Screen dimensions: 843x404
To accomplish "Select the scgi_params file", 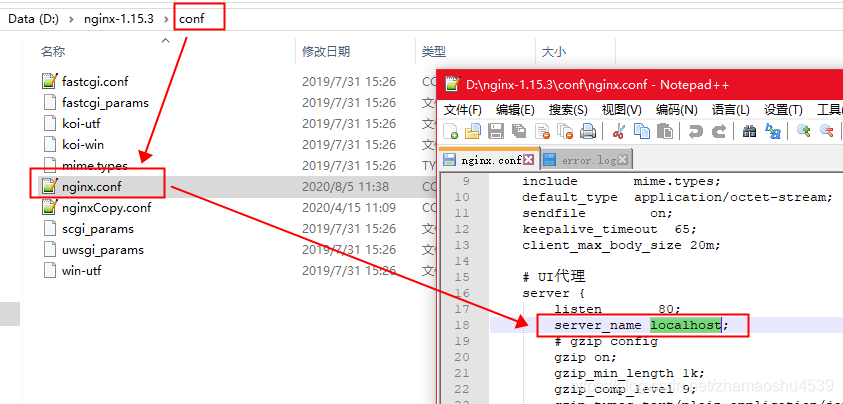I will 98,229.
